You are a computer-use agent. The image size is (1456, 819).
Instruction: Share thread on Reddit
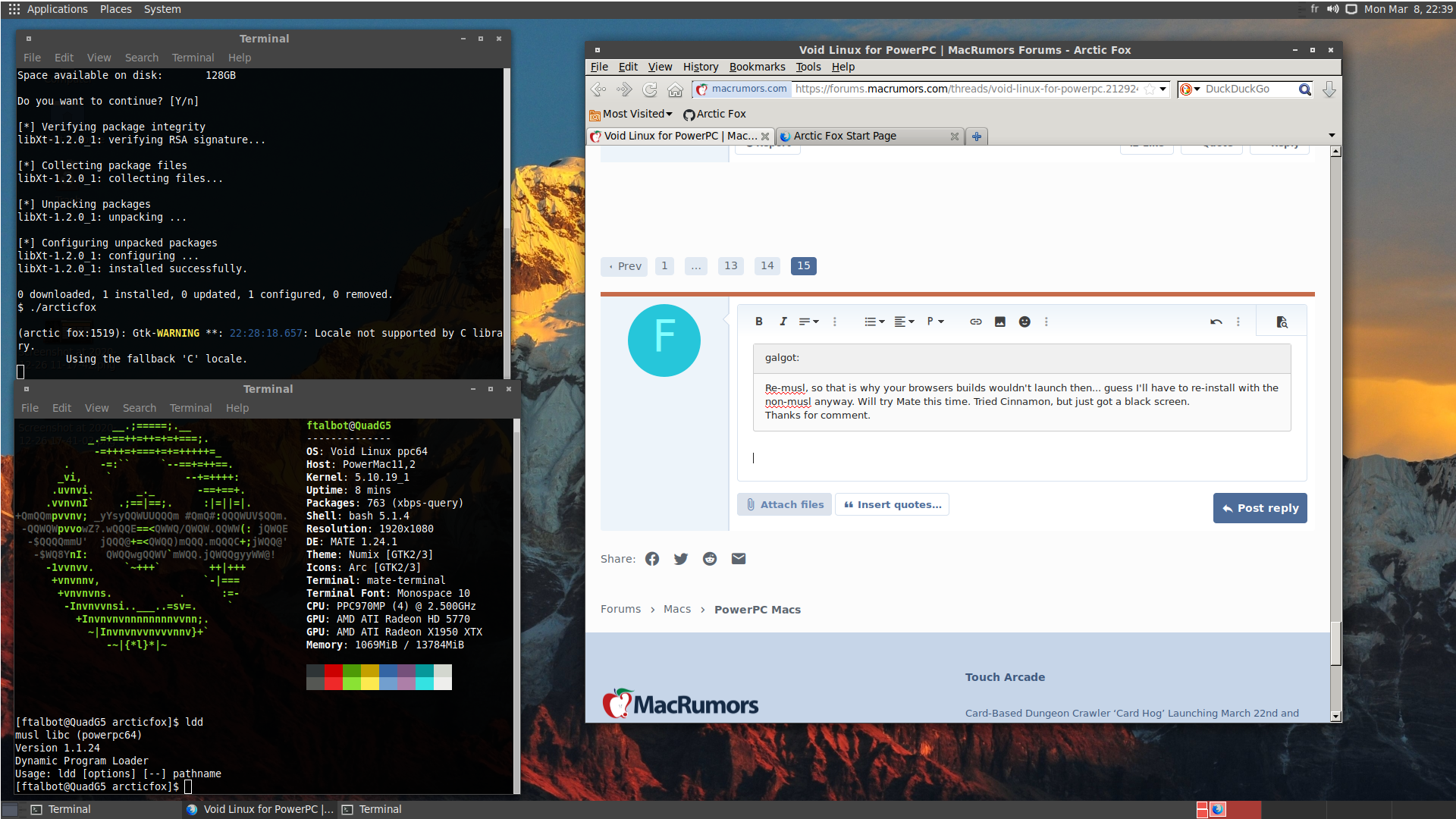710,559
